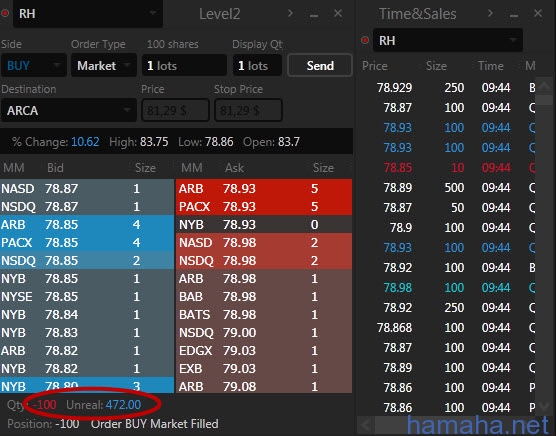Minimize the Level2 panel
This screenshot has height=436, width=556.
(x=314, y=15)
